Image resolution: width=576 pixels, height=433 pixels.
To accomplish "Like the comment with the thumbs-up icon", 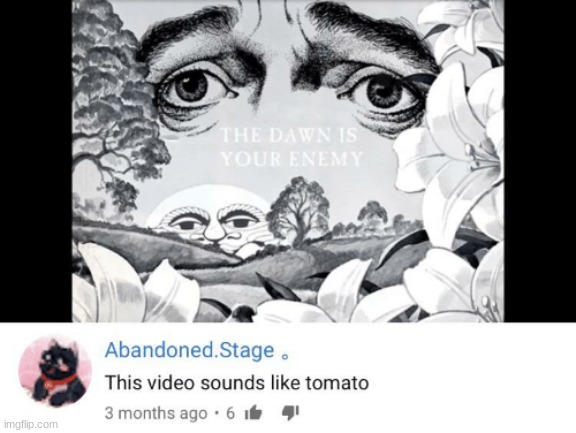I will point(253,412).
